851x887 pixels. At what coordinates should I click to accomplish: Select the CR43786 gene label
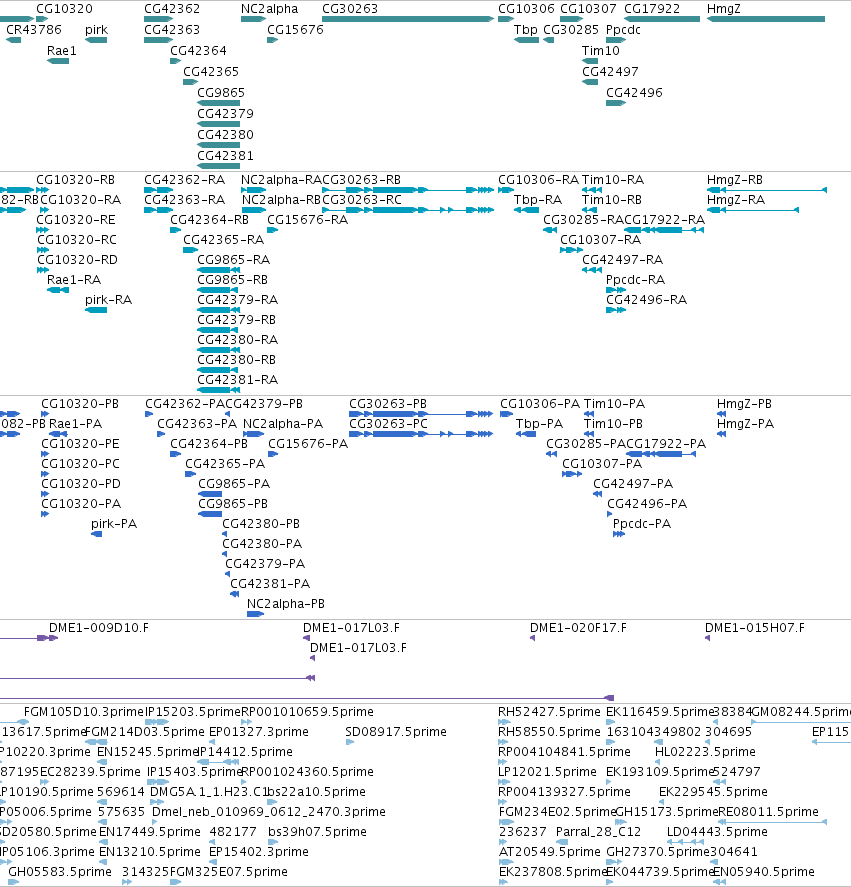[34, 29]
